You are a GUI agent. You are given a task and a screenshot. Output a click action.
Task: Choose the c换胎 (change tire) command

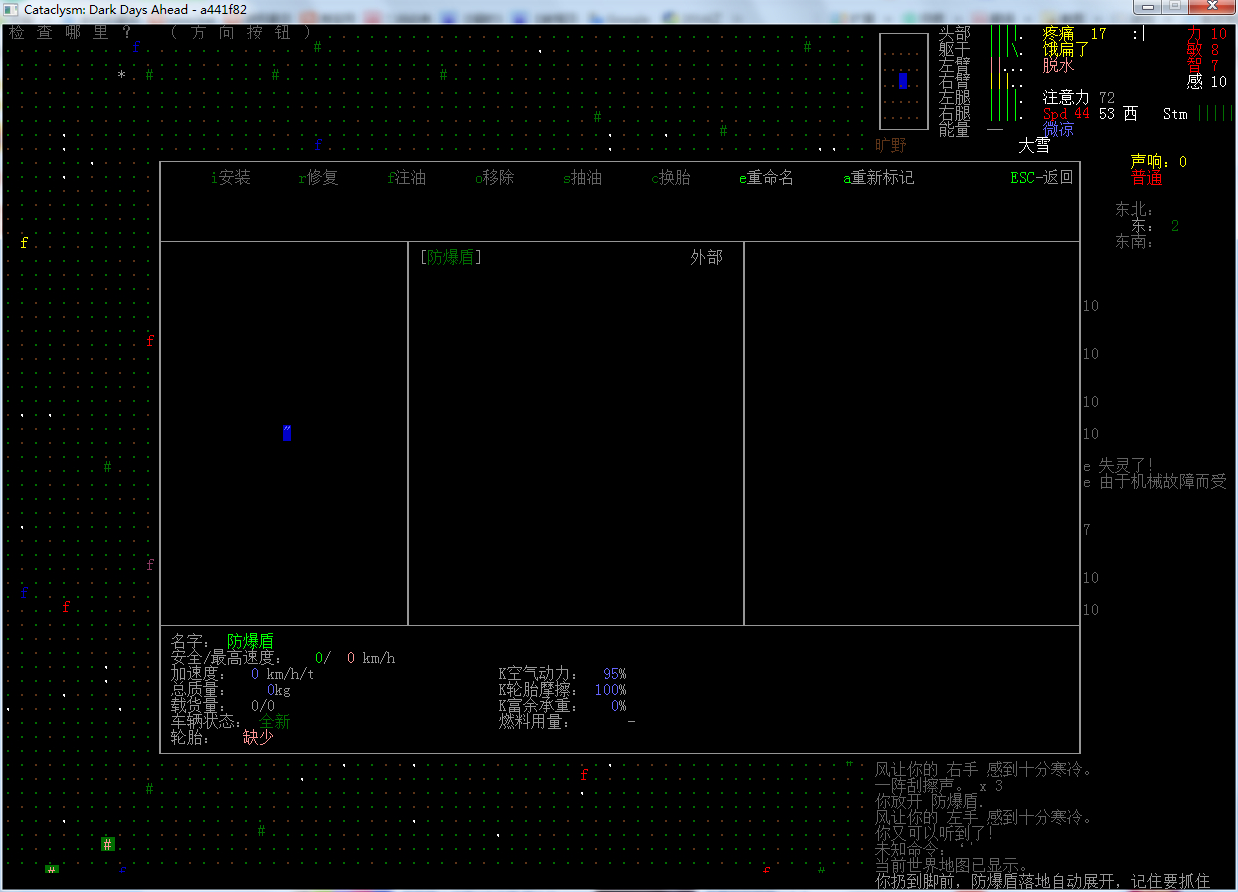tap(671, 178)
